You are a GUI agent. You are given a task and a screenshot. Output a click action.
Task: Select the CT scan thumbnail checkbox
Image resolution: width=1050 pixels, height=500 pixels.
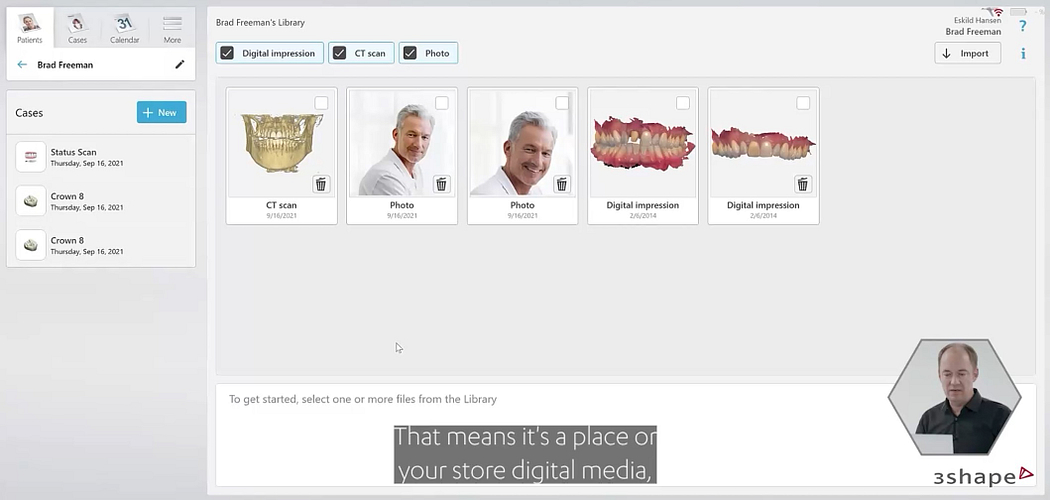[321, 103]
